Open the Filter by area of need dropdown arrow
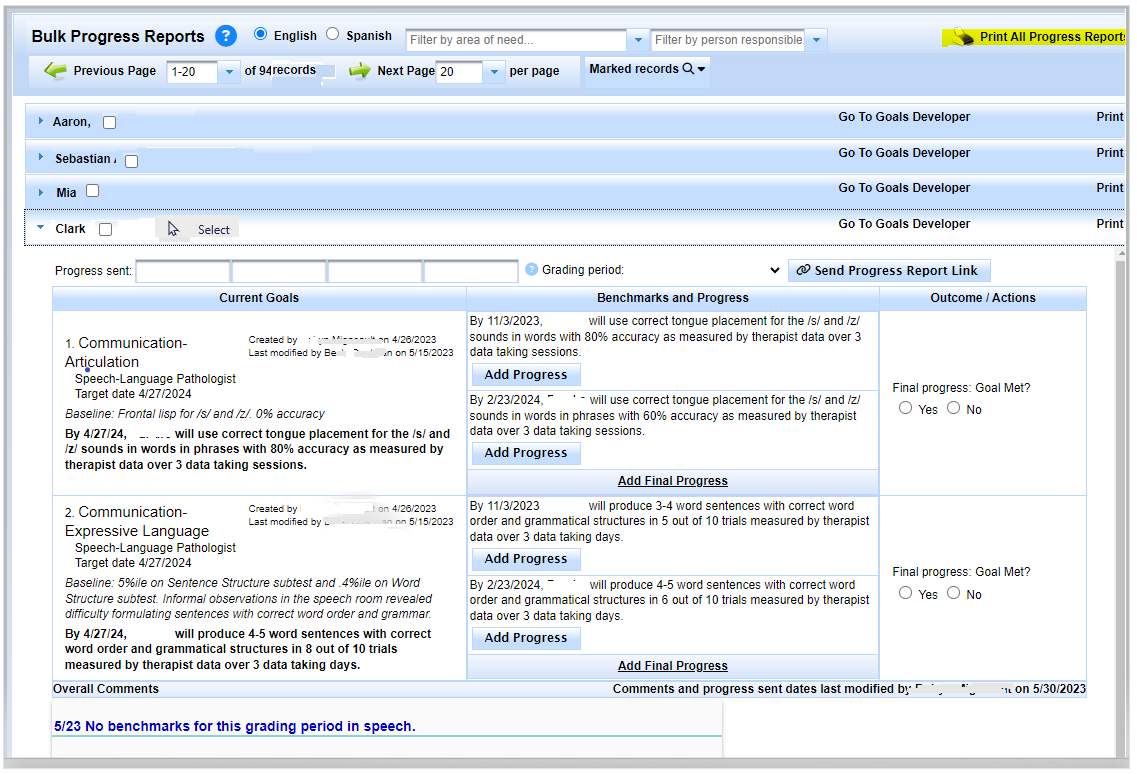This screenshot has width=1137, height=774. (638, 40)
